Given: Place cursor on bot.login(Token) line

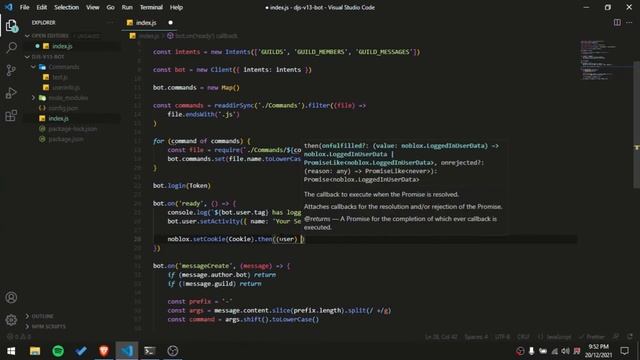Looking at the screenshot, I should point(182,186).
